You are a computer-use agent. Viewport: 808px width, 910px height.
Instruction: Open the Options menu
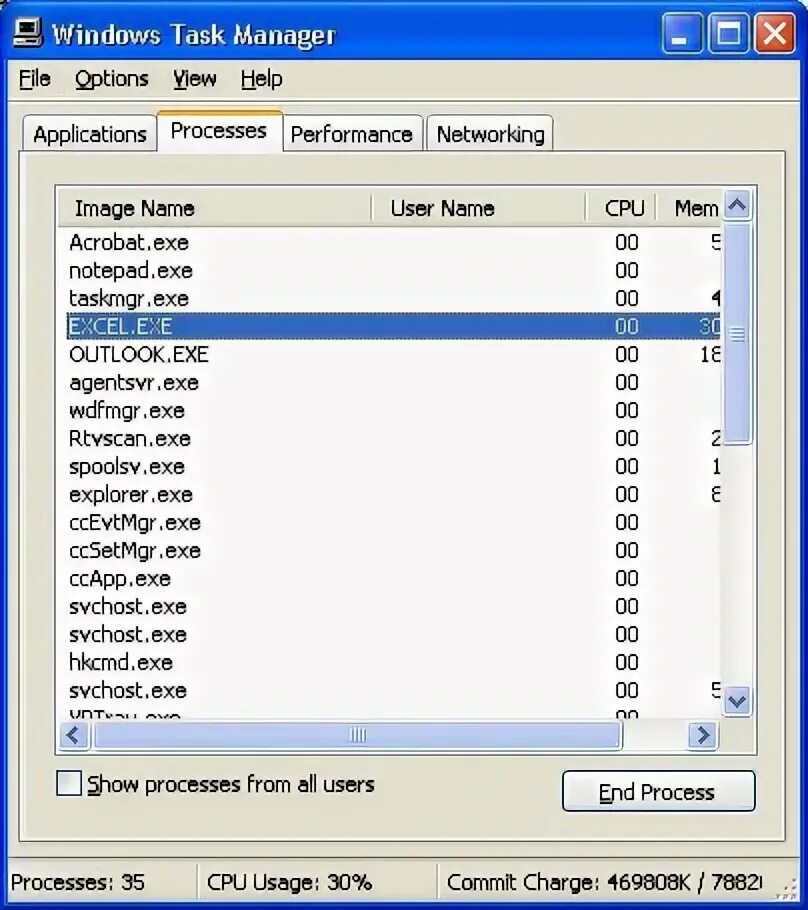point(111,79)
